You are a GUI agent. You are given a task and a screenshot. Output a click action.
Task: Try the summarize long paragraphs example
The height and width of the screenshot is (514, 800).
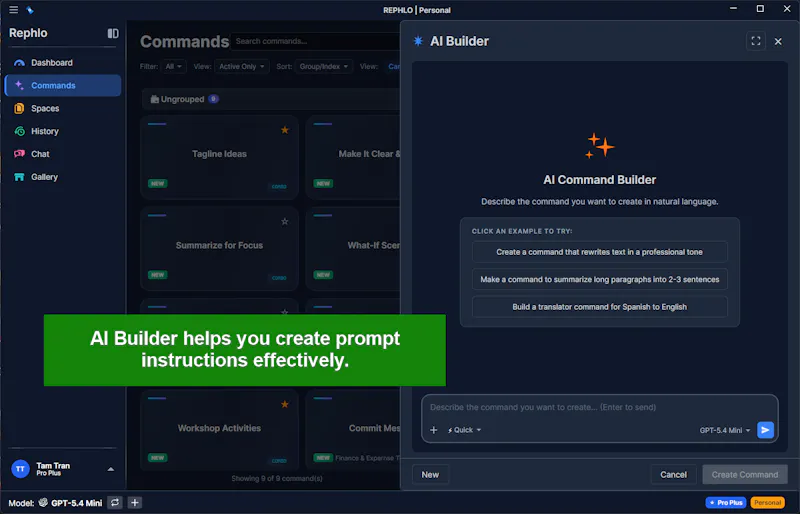pyautogui.click(x=599, y=279)
